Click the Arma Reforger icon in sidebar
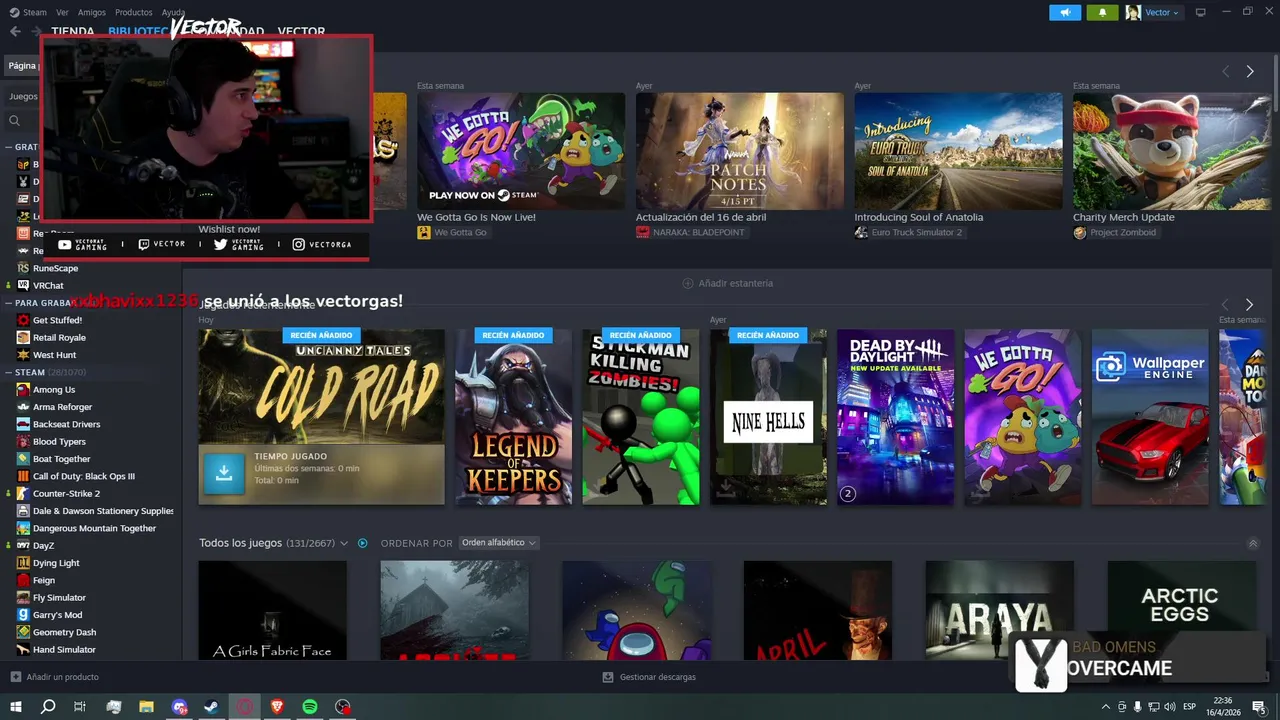 point(23,407)
